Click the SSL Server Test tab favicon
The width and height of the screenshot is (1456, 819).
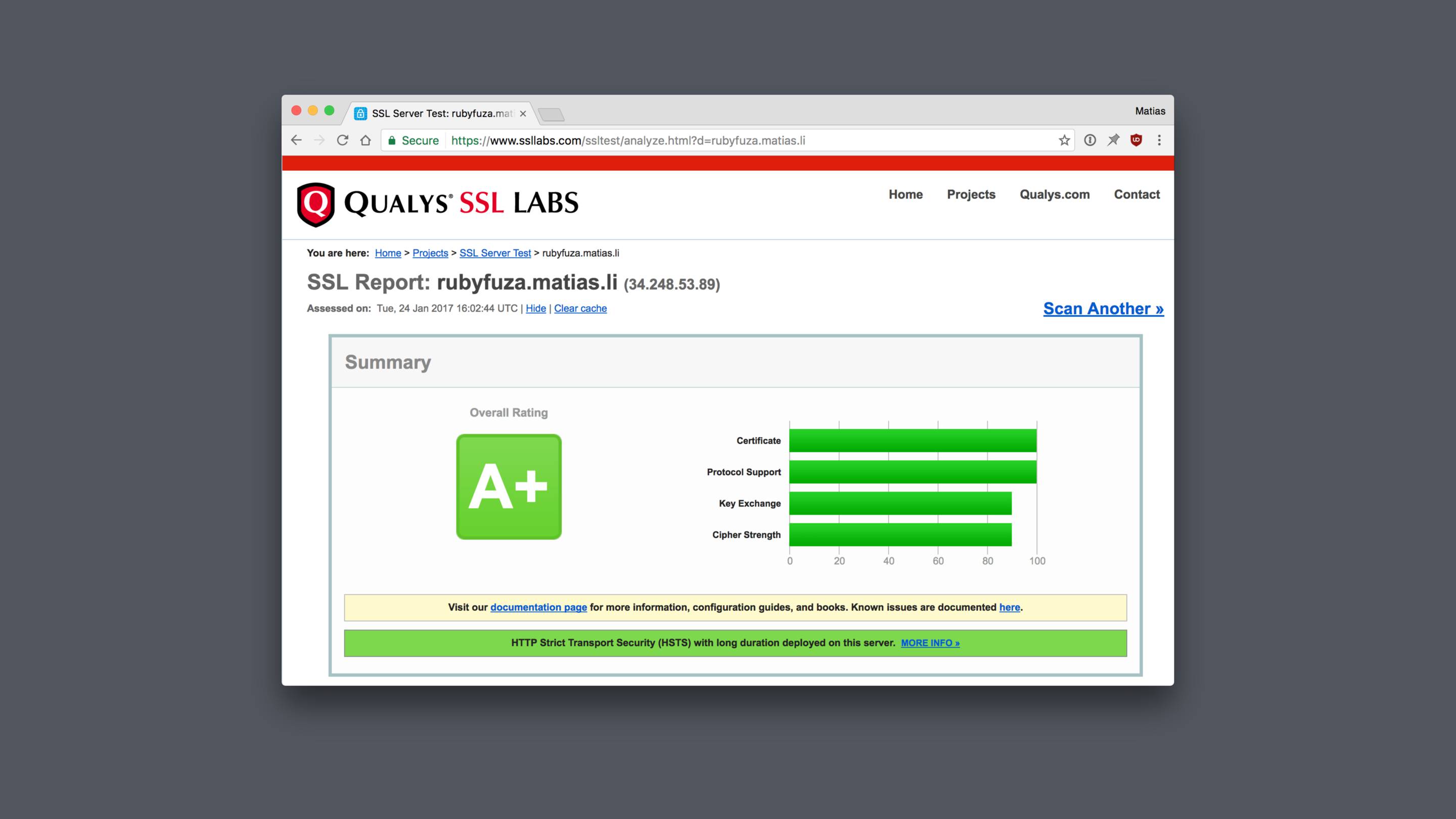point(360,114)
